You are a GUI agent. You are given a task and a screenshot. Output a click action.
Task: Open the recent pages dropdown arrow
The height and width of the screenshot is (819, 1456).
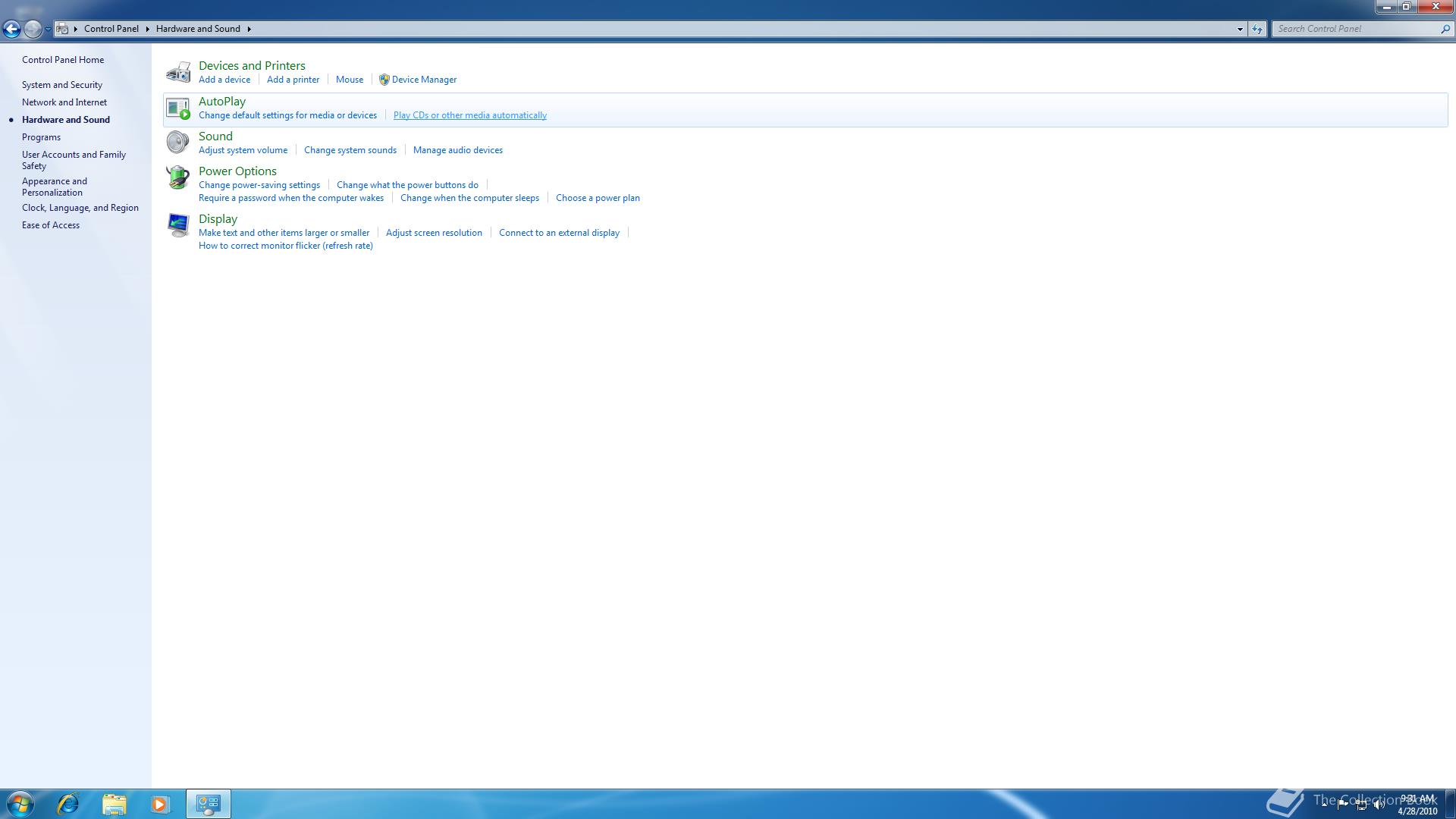(x=48, y=29)
